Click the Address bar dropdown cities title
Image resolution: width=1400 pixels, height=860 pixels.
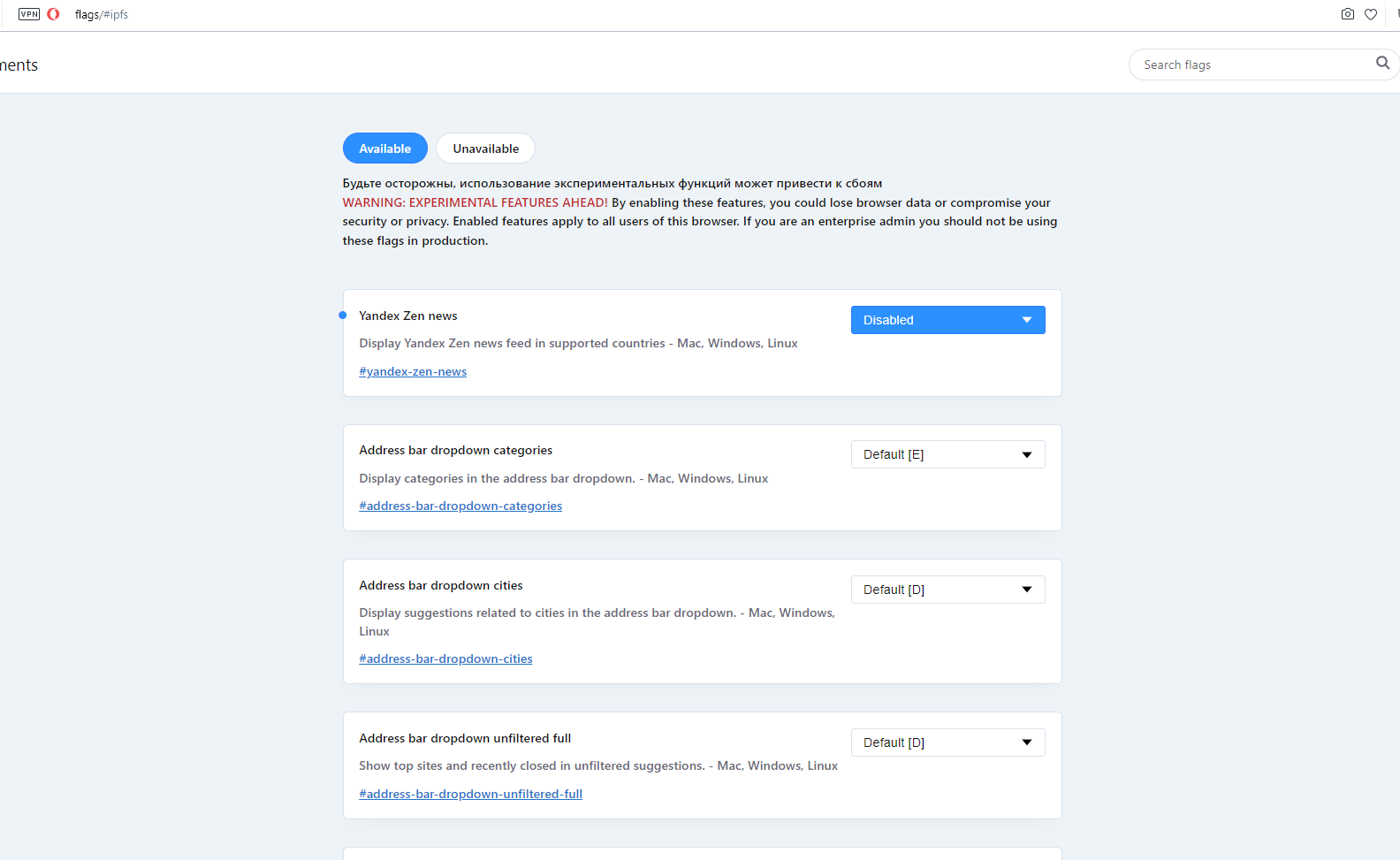[x=440, y=585]
